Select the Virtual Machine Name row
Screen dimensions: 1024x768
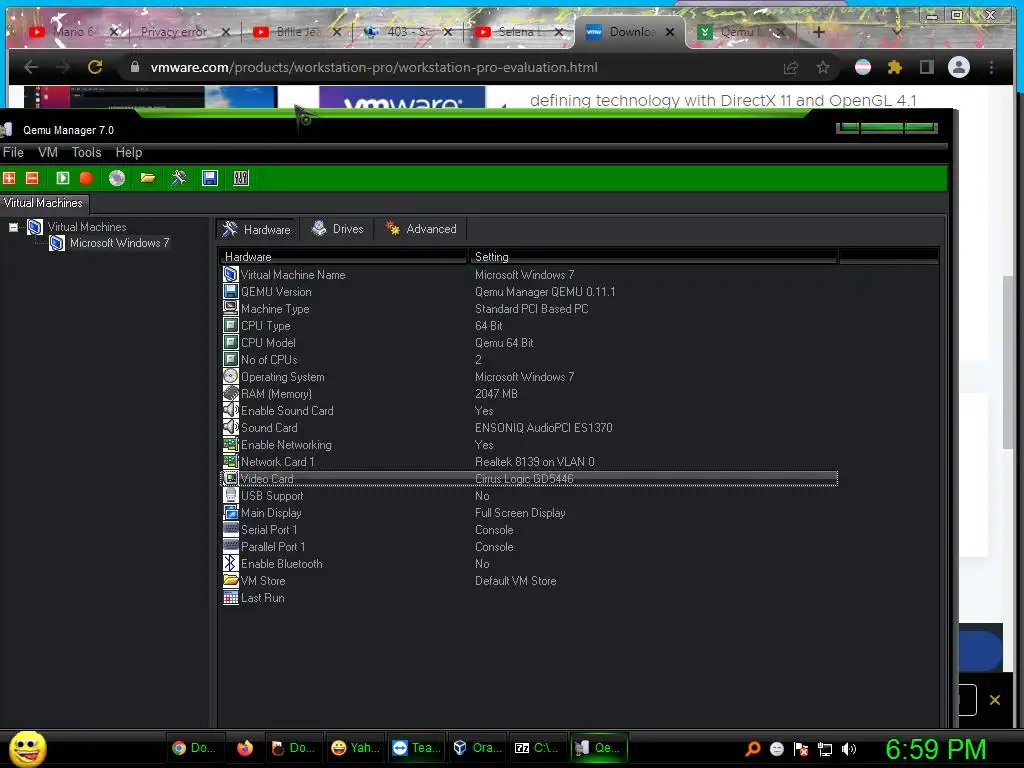pyautogui.click(x=529, y=275)
